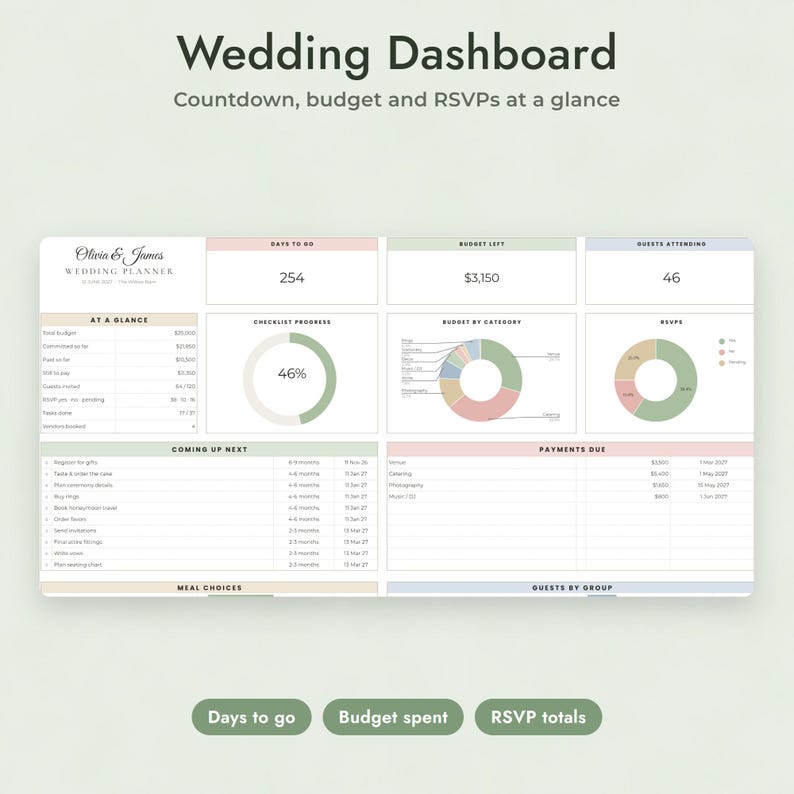Check the Book honeymoon travel box
Image resolution: width=794 pixels, height=794 pixels.
tap(47, 508)
